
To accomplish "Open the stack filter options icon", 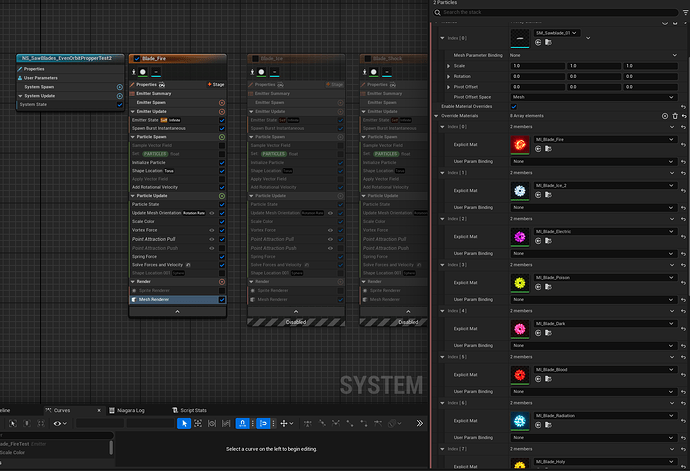I will pyautogui.click(x=685, y=13).
